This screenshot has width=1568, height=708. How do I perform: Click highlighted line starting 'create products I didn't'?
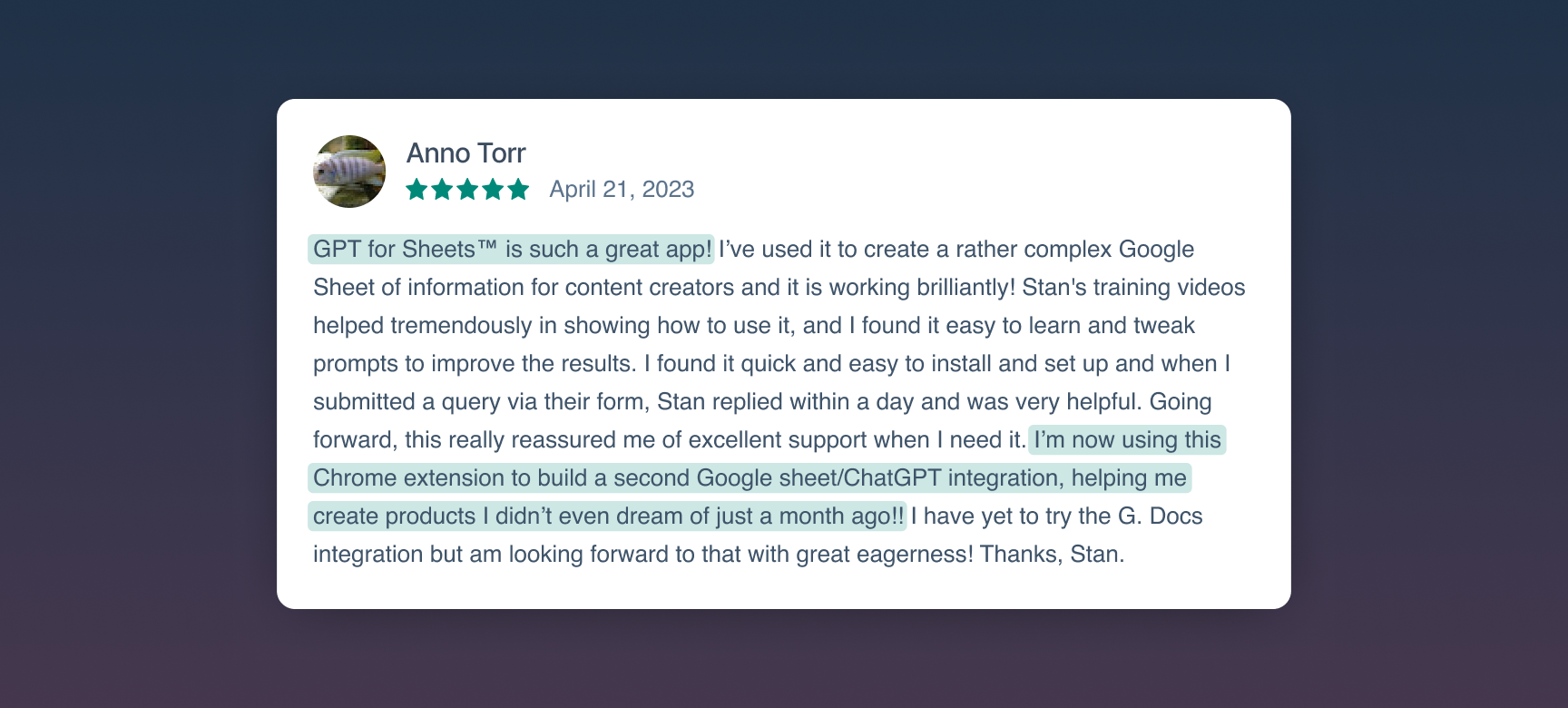[x=608, y=516]
